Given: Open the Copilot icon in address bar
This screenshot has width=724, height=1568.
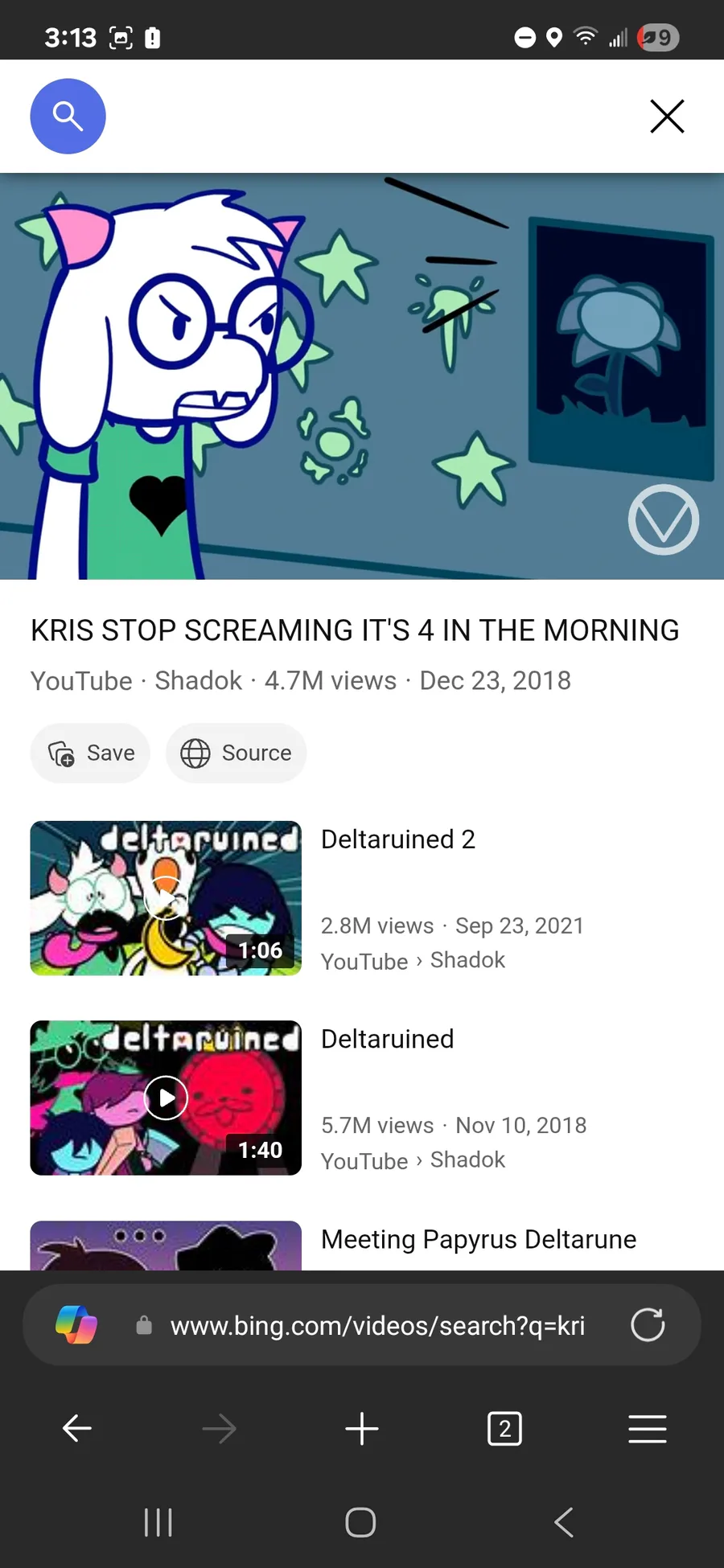Looking at the screenshot, I should click(x=76, y=1324).
